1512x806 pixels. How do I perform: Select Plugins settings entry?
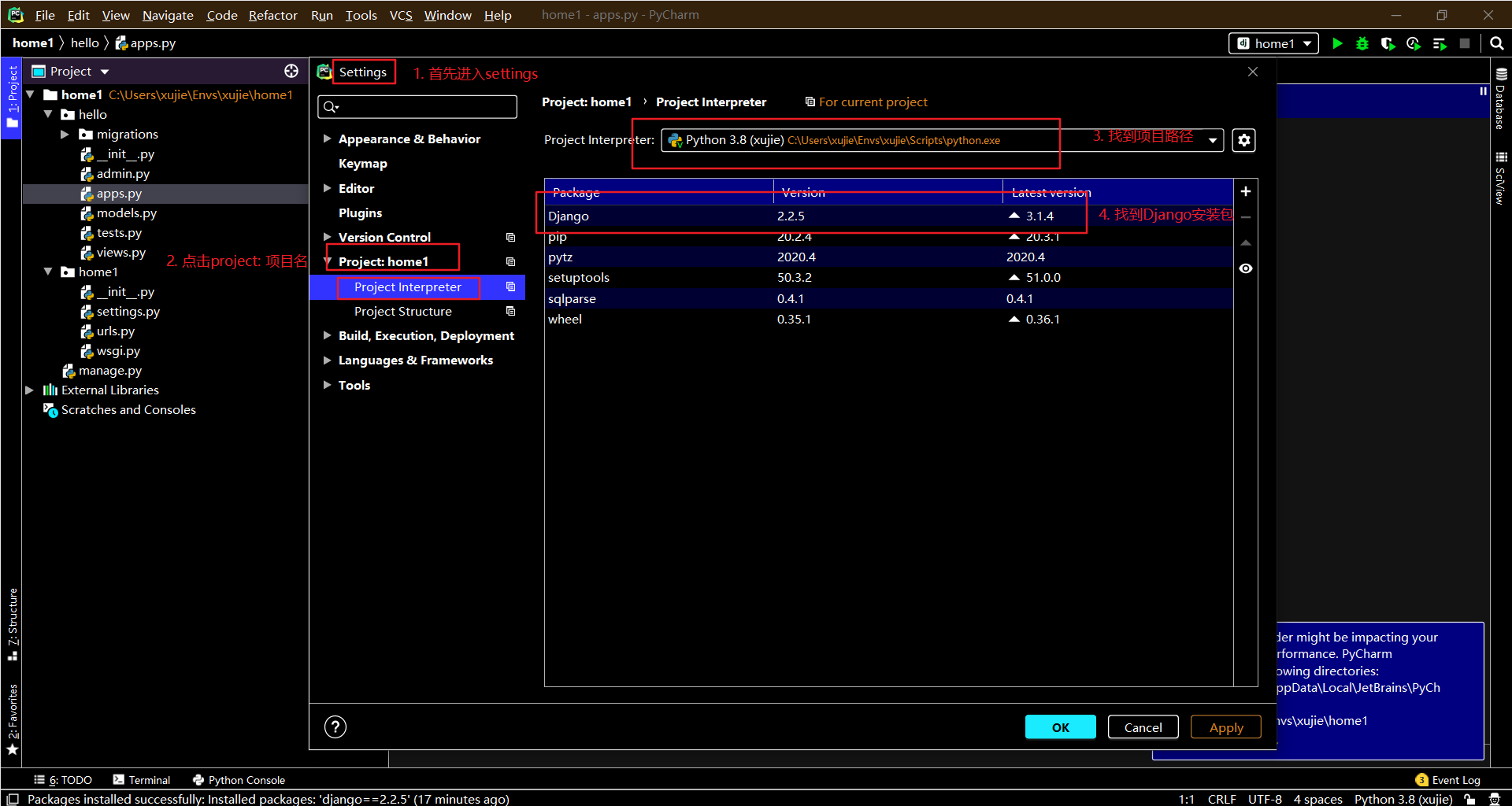pyautogui.click(x=360, y=213)
